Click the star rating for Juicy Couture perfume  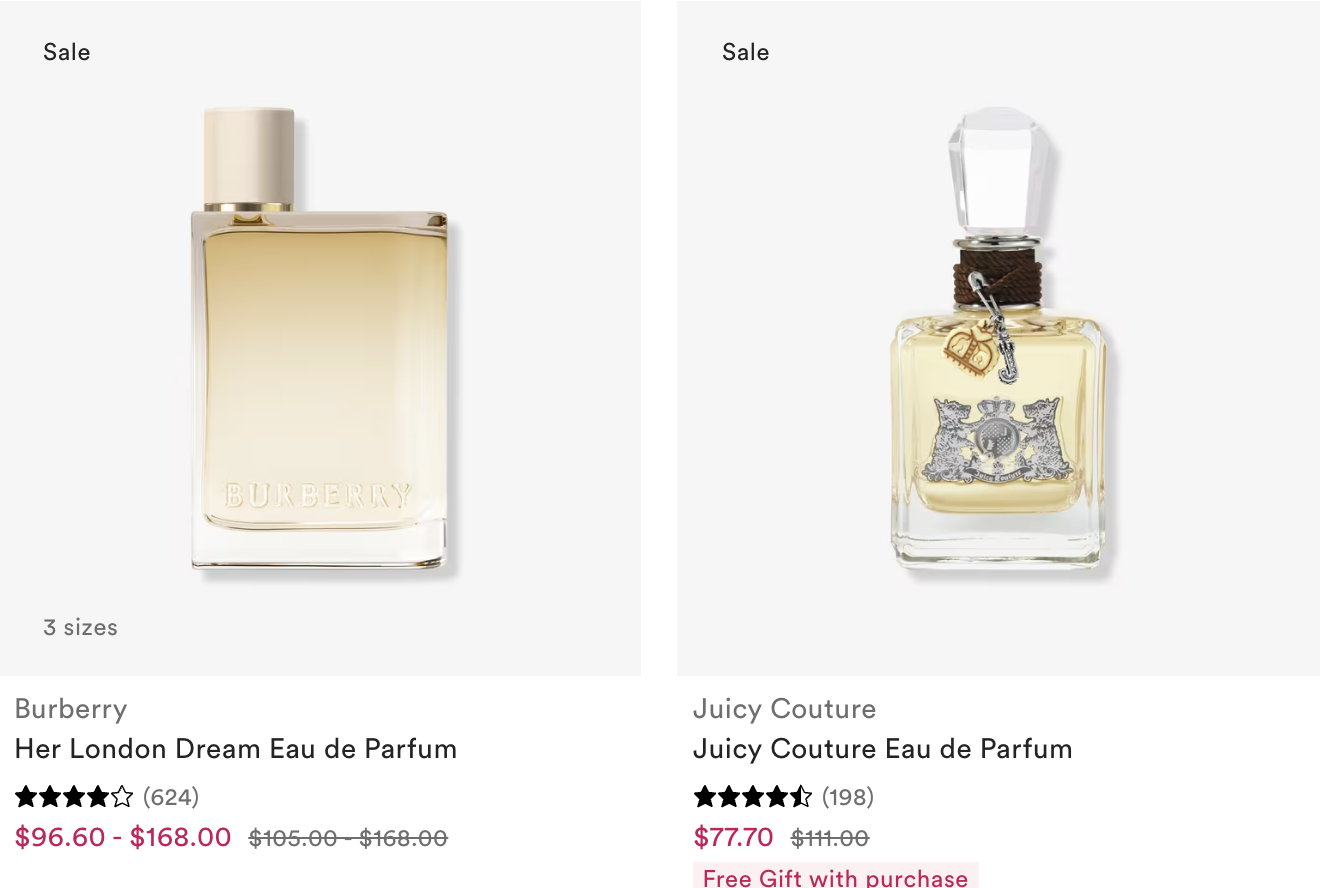752,797
